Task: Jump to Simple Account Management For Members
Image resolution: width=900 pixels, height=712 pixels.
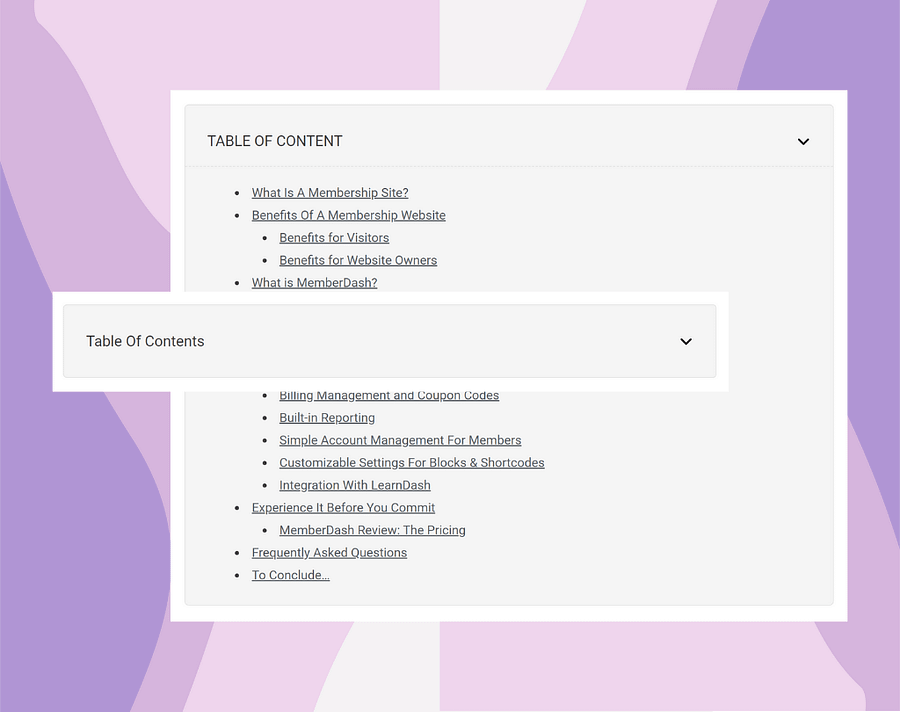Action: tap(400, 440)
